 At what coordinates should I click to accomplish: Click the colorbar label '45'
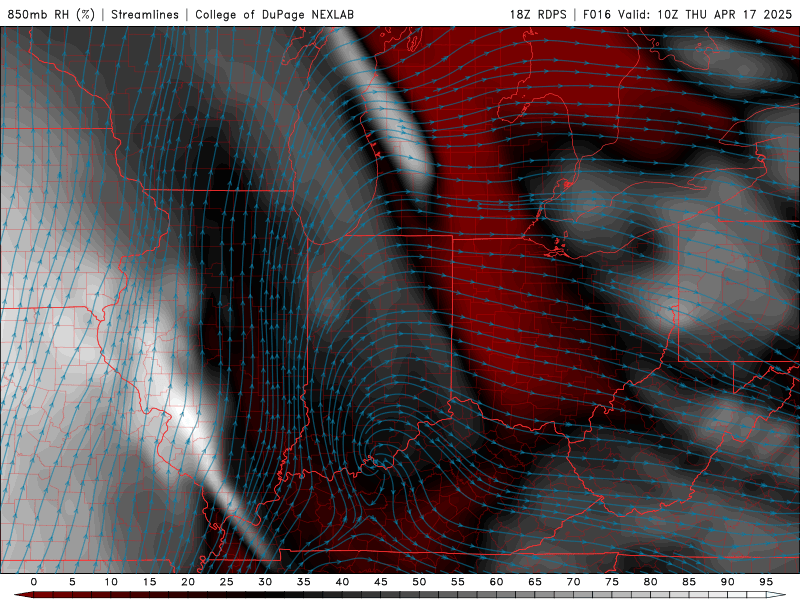[x=381, y=582]
